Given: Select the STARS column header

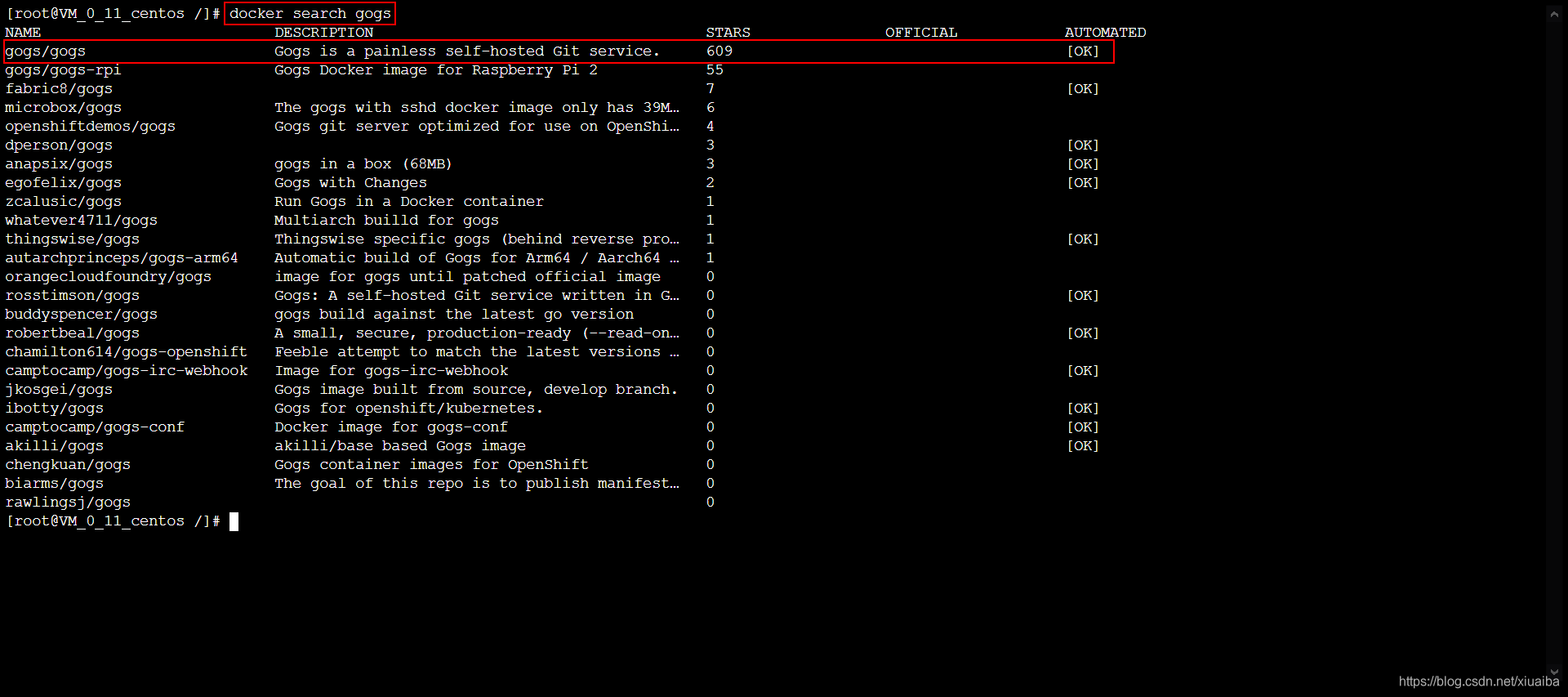Looking at the screenshot, I should point(728,33).
